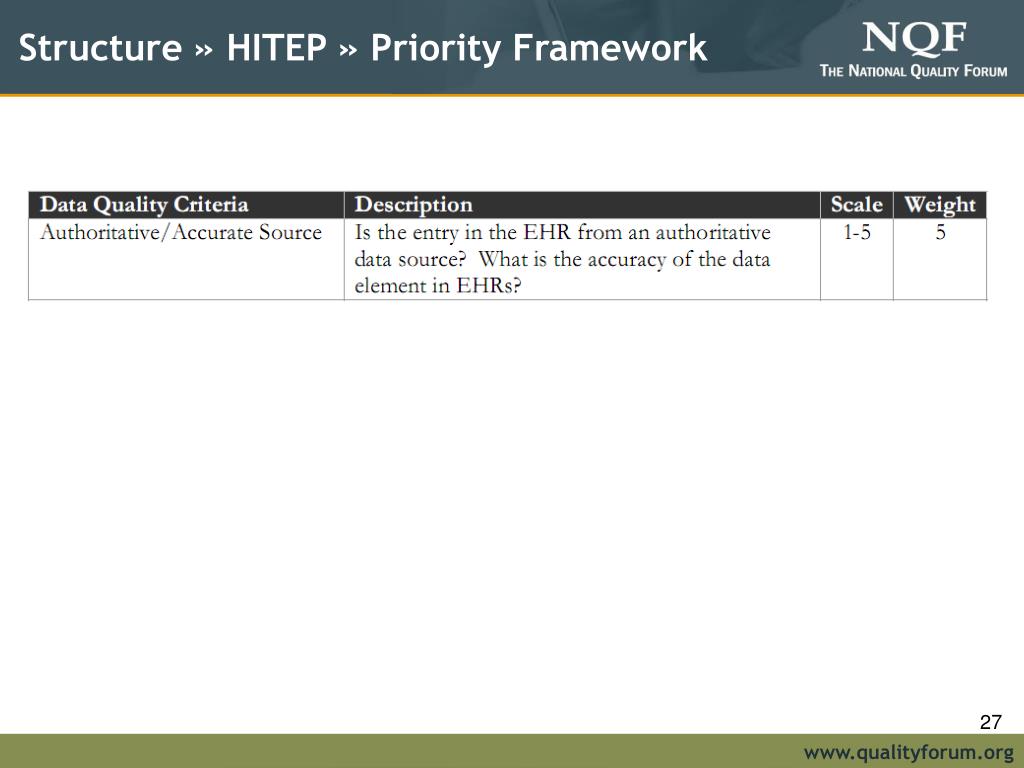Select the Authoritative/Accurate Source cell

click(186, 259)
